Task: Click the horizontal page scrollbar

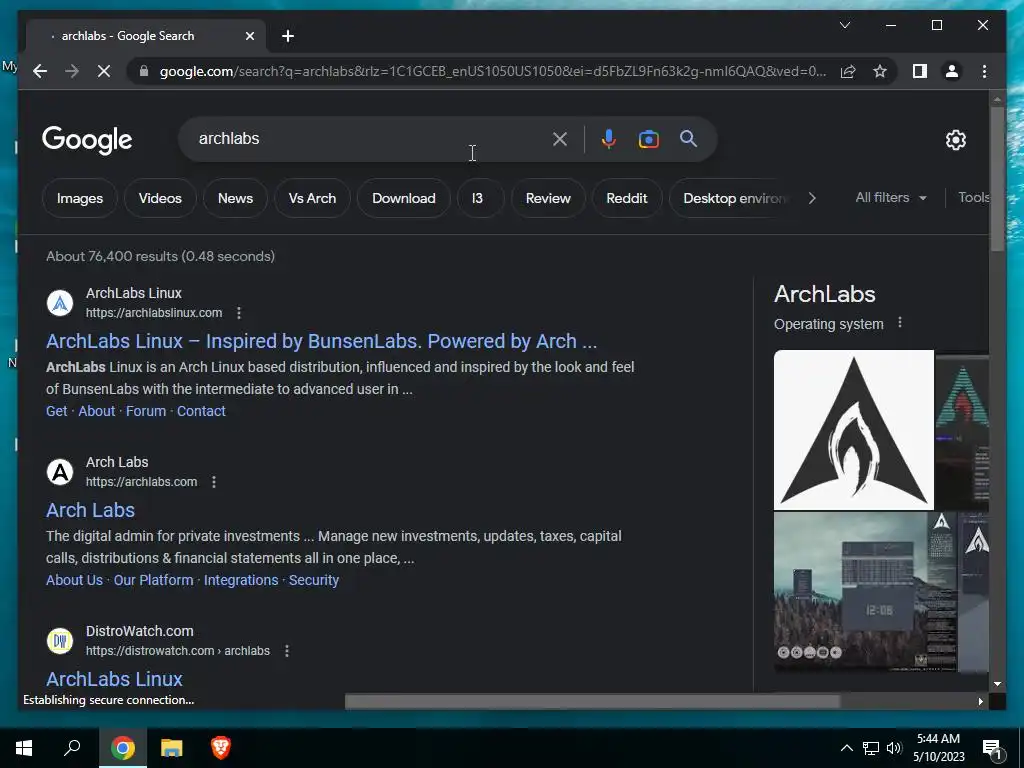Action: [x=593, y=702]
